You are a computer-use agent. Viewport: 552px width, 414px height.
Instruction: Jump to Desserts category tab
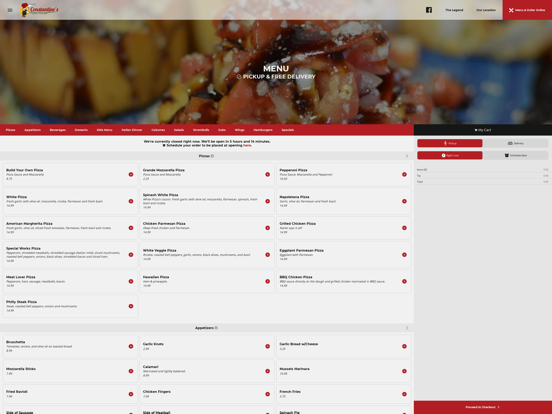[81, 130]
